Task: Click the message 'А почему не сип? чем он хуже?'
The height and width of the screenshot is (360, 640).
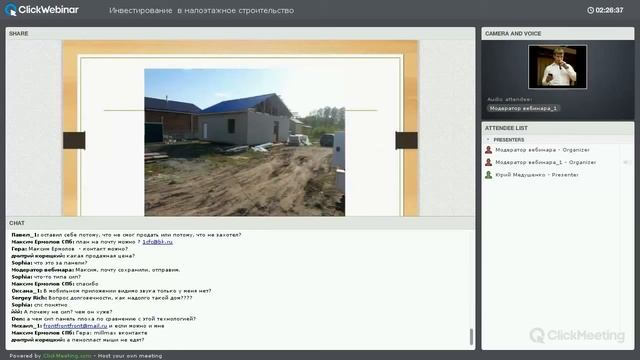Action: [62, 312]
